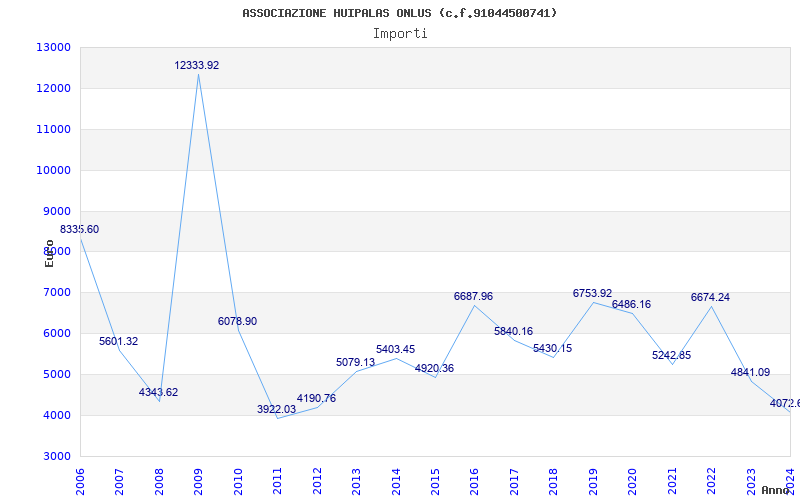Click the Anno x-axis label
800x500 pixels.
[776, 490]
